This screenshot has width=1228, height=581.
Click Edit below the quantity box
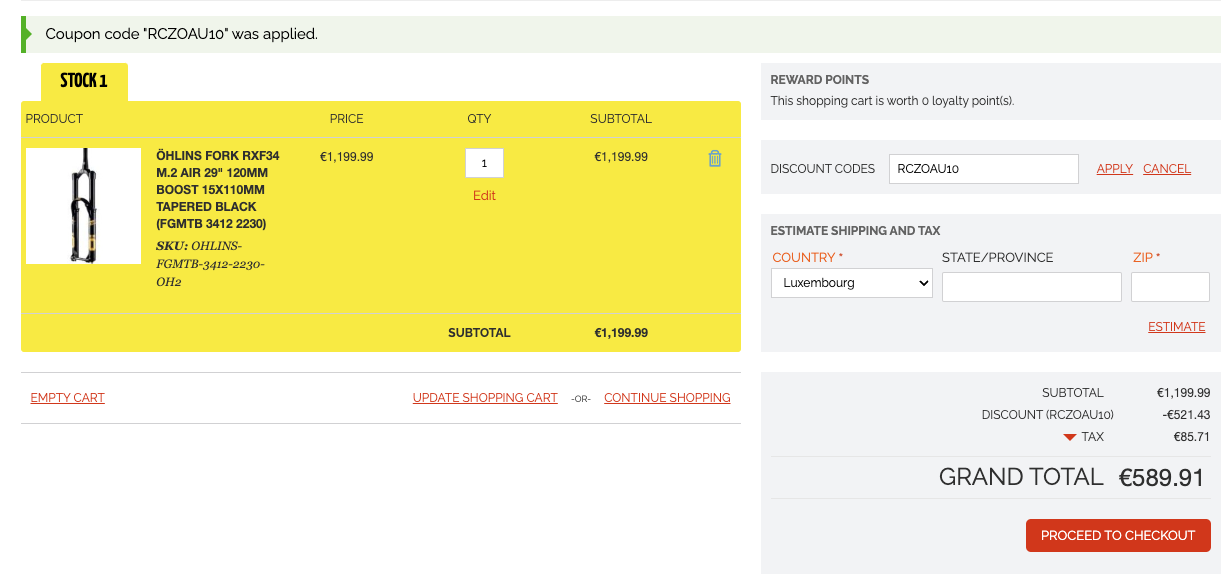484,196
